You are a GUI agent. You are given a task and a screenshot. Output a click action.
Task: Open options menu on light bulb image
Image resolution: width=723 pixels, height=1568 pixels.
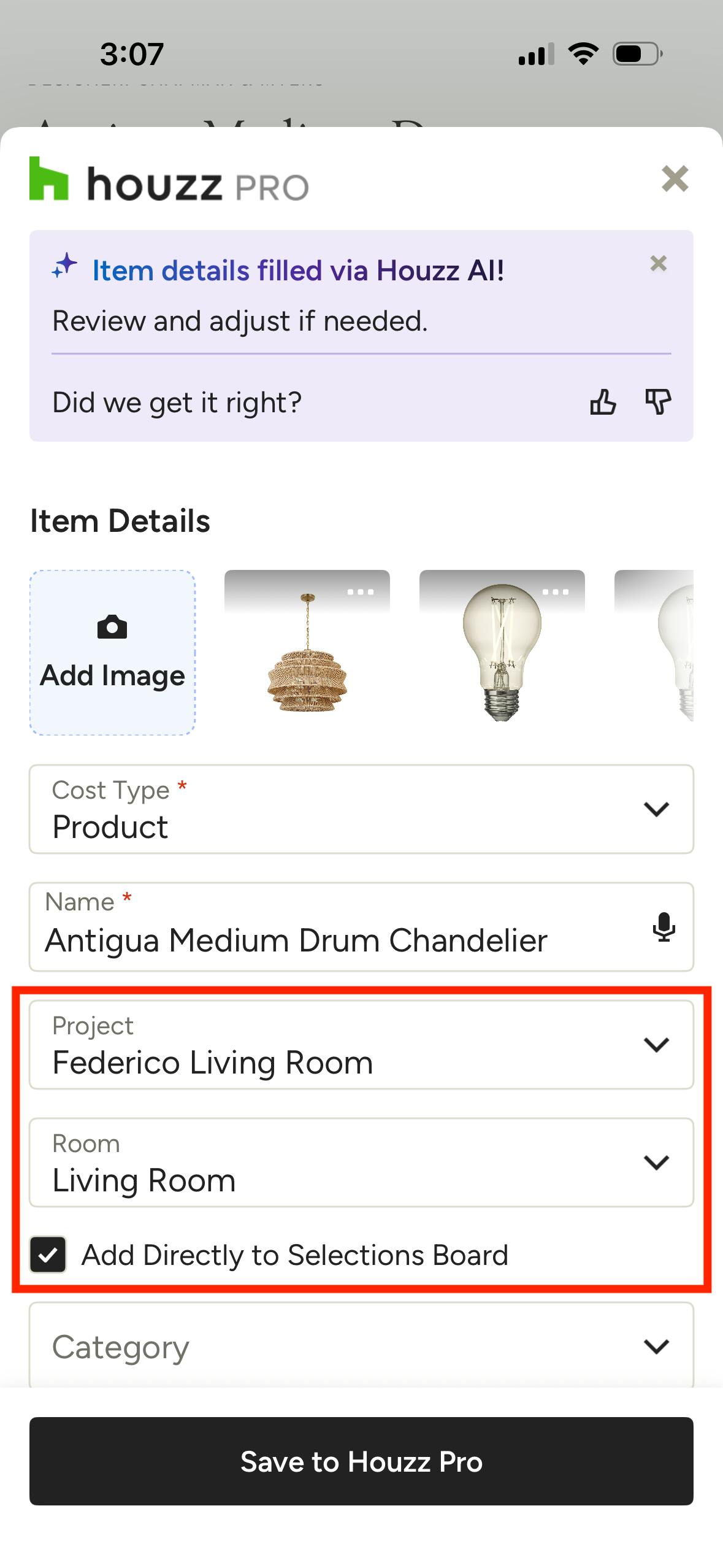pyautogui.click(x=556, y=592)
